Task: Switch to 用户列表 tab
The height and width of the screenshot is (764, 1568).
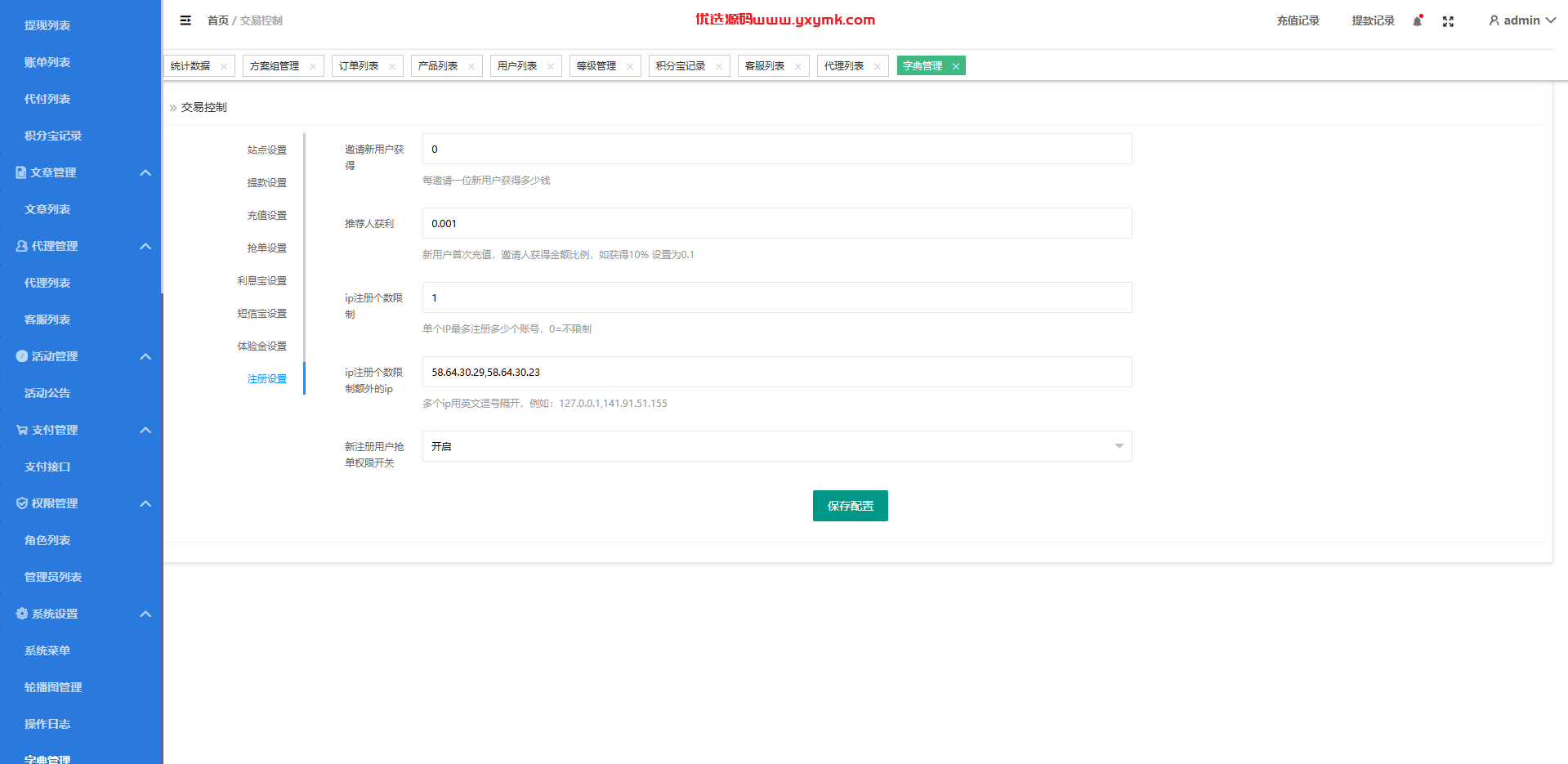Action: click(517, 66)
